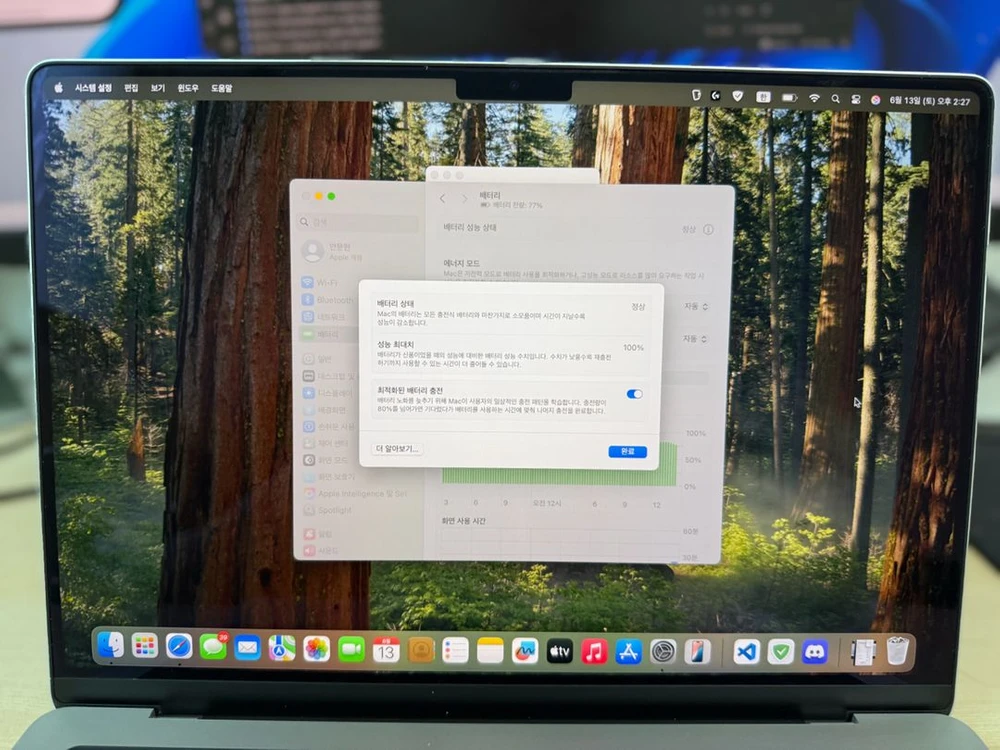Open the Notes app in dock
The image size is (1000, 750).
[x=490, y=651]
